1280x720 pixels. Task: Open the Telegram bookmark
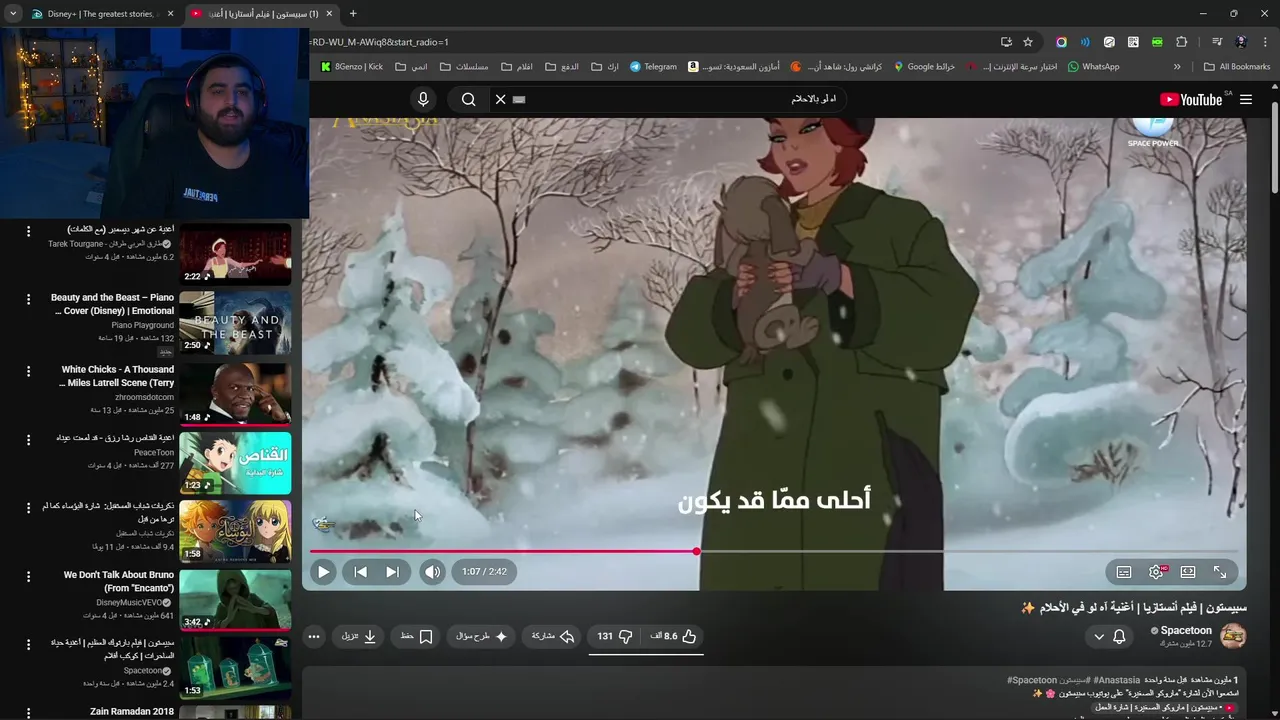653,67
